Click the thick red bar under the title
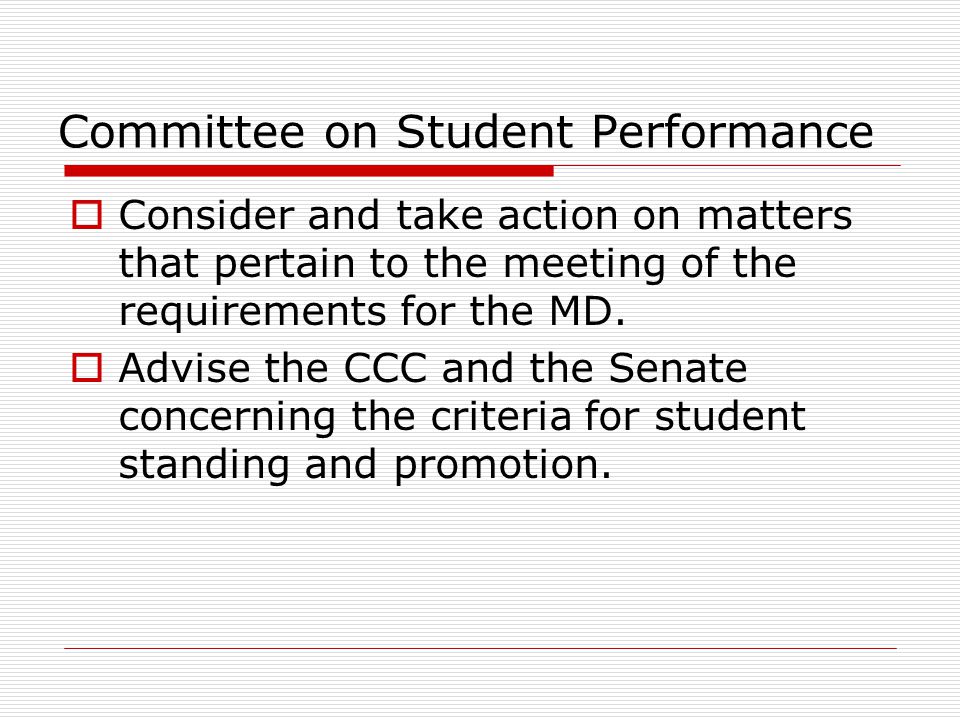This screenshot has height=720, width=960. click(309, 171)
